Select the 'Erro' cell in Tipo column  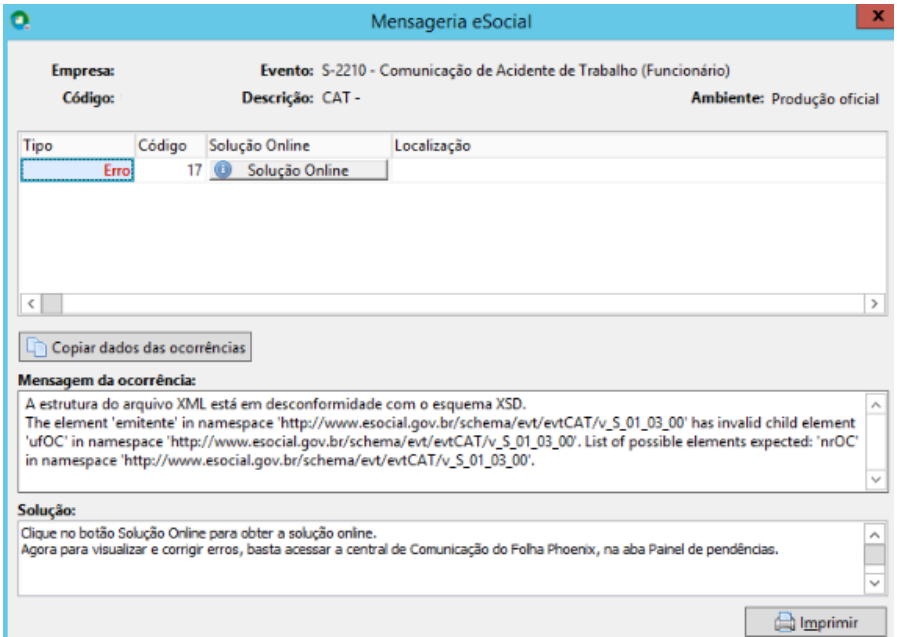pyautogui.click(x=77, y=170)
